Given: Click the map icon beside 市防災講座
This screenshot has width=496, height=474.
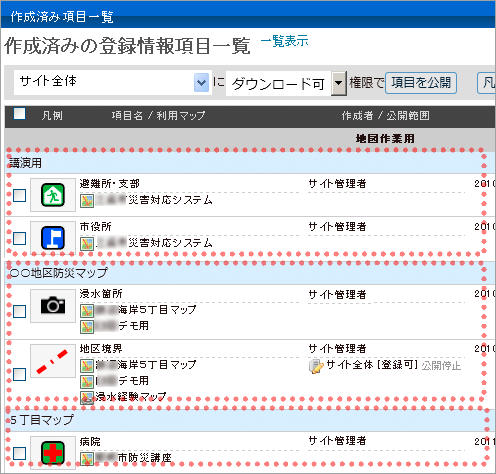Looking at the screenshot, I should pyautogui.click(x=87, y=459).
